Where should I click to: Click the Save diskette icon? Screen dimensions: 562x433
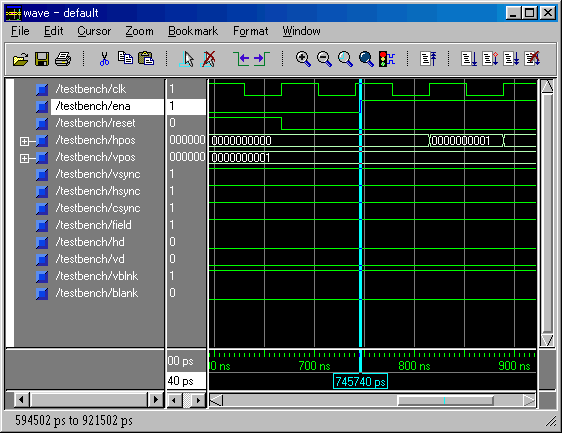coord(42,59)
